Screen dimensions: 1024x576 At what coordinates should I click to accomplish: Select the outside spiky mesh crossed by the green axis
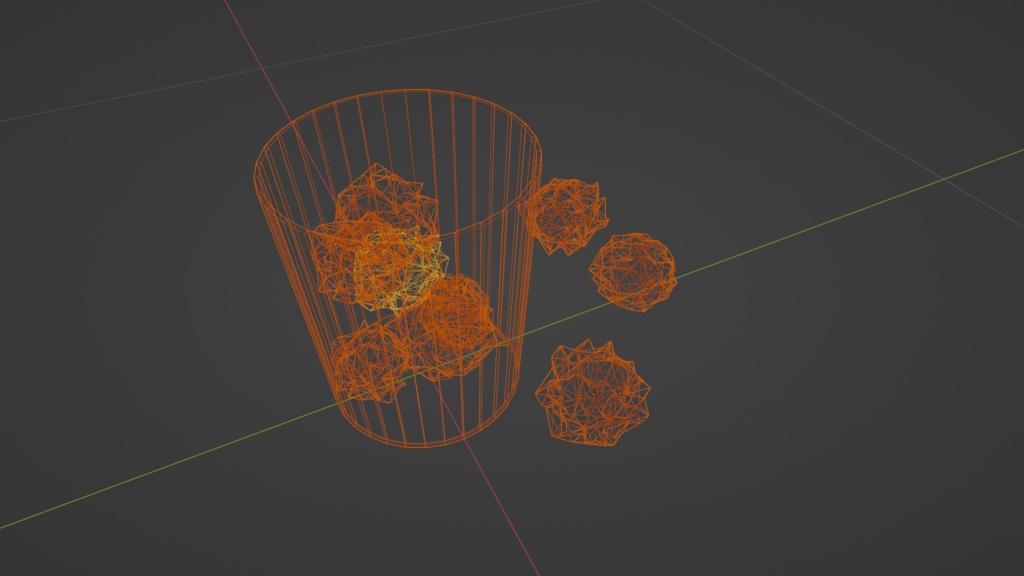pos(632,272)
